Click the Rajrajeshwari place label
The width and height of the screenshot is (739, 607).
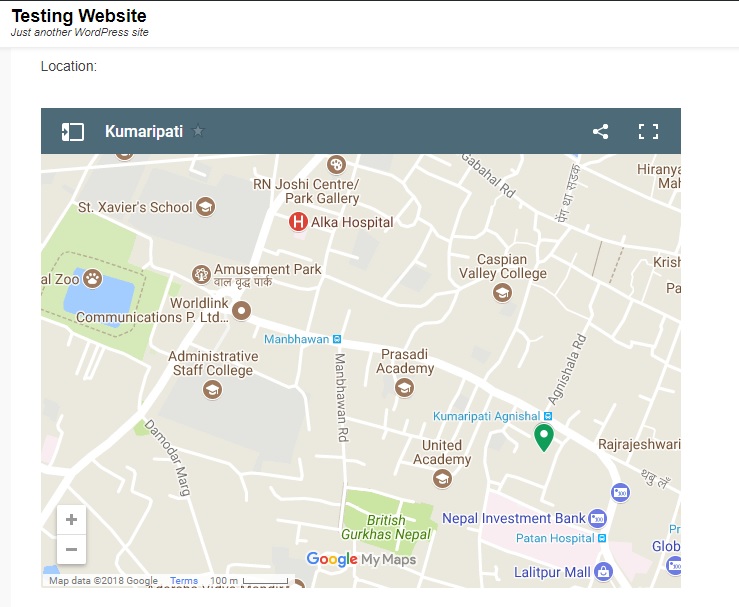(639, 444)
